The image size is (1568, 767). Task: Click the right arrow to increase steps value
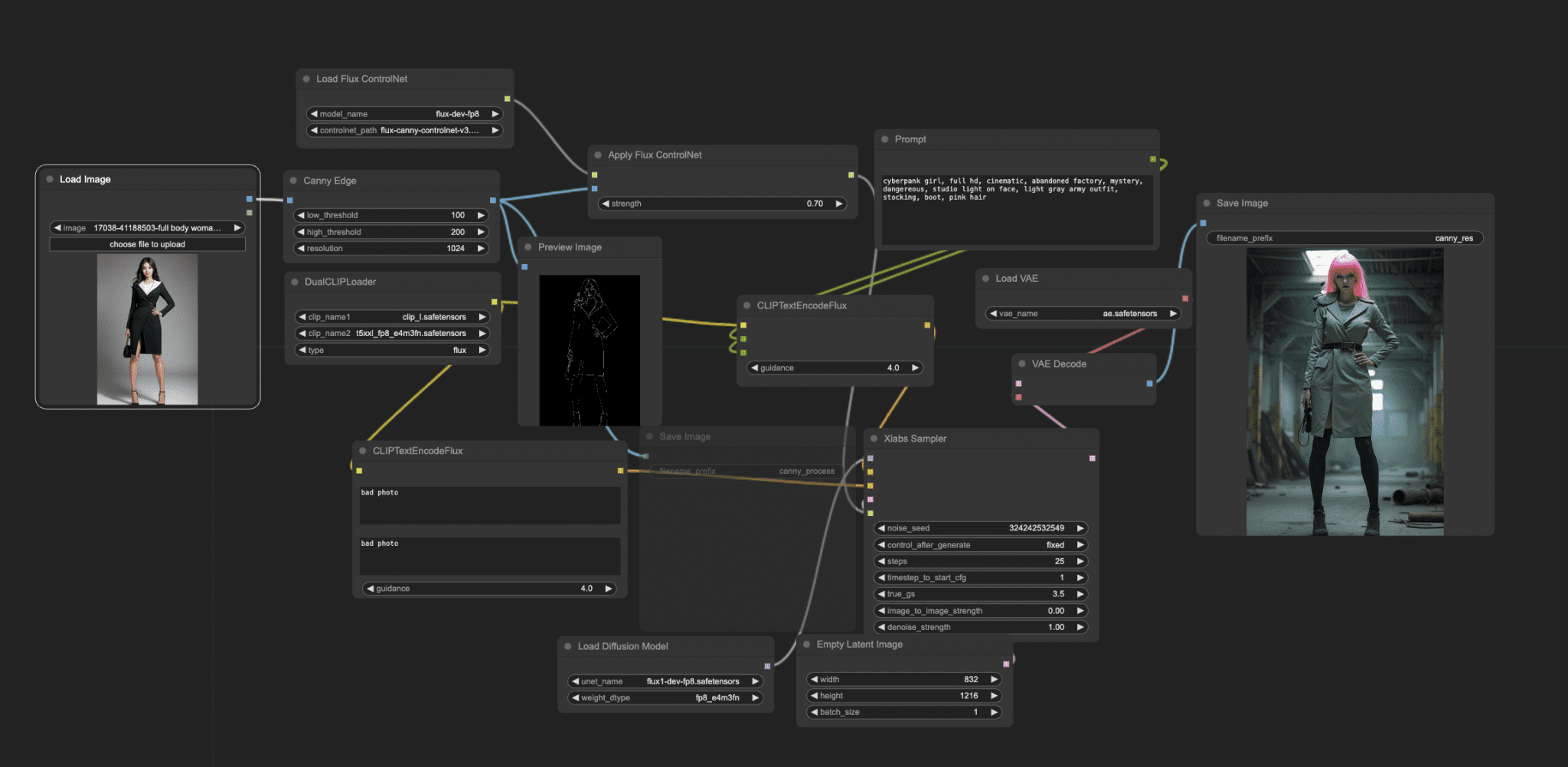[x=1080, y=561]
